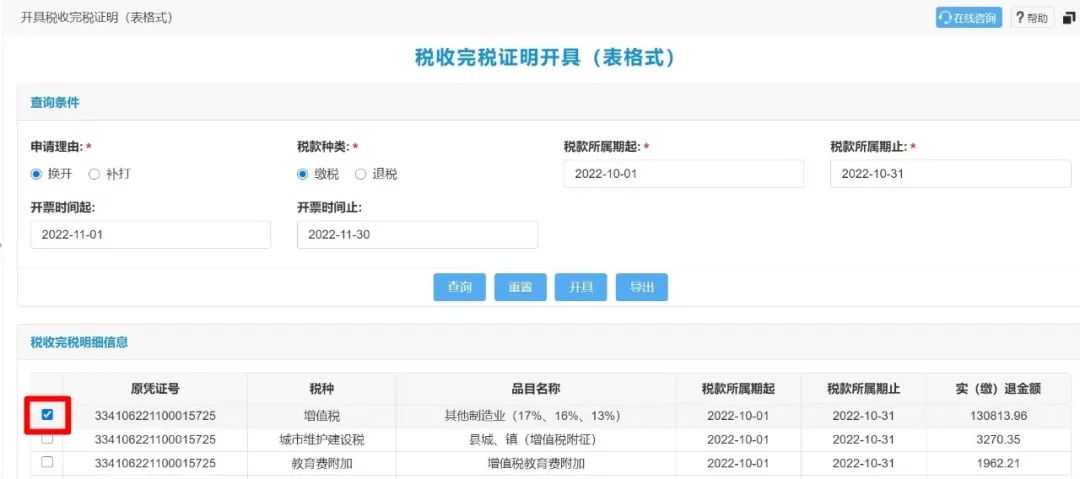This screenshot has height=479, width=1080.
Task: Check the 城市维护建设税 row checkbox
Action: coord(47,439)
